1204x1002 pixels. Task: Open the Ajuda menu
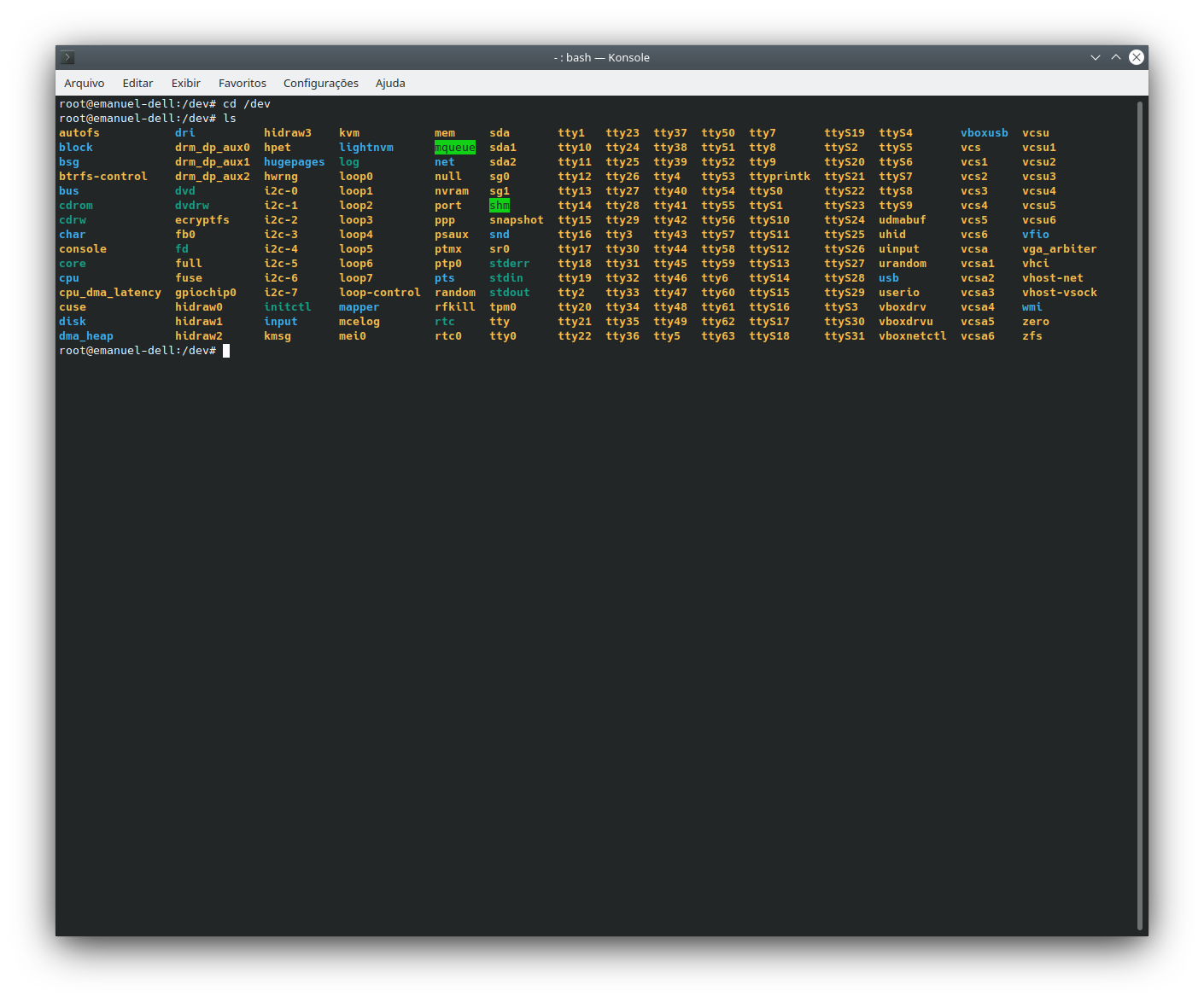click(390, 84)
